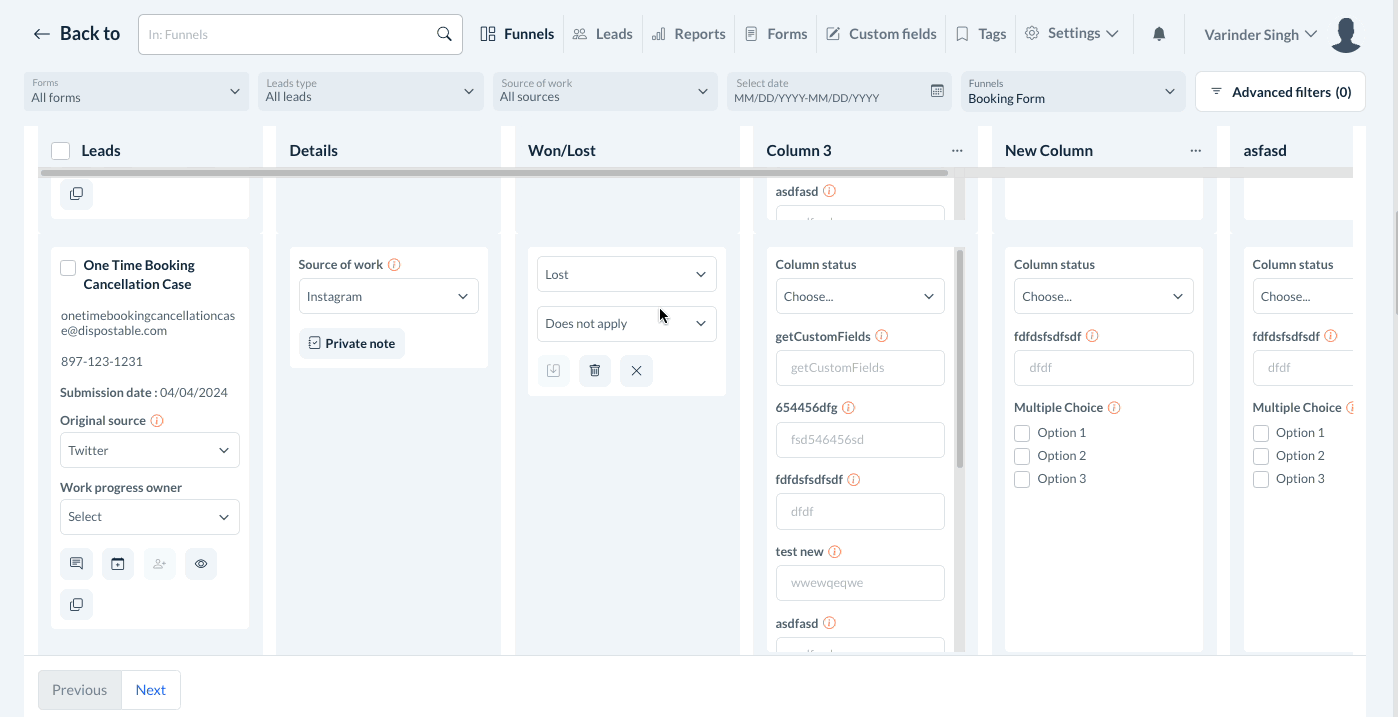Click the back arrow icon
1398x717 pixels.
(x=41, y=34)
